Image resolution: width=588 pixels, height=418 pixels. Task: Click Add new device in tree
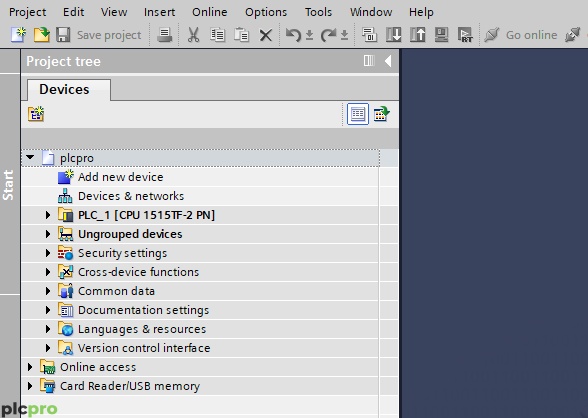pyautogui.click(x=121, y=177)
